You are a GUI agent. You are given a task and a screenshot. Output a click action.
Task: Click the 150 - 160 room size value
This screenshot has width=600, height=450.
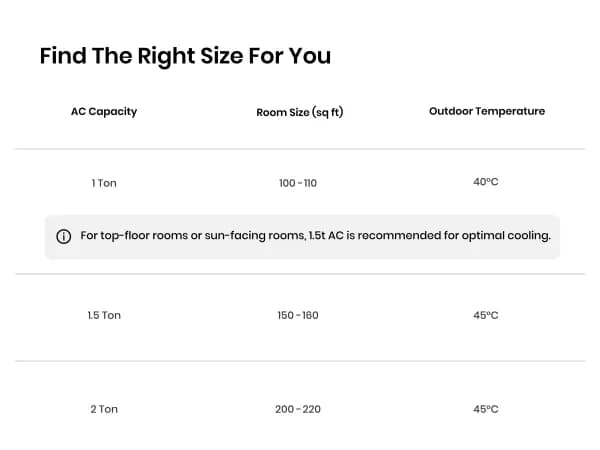tap(298, 315)
